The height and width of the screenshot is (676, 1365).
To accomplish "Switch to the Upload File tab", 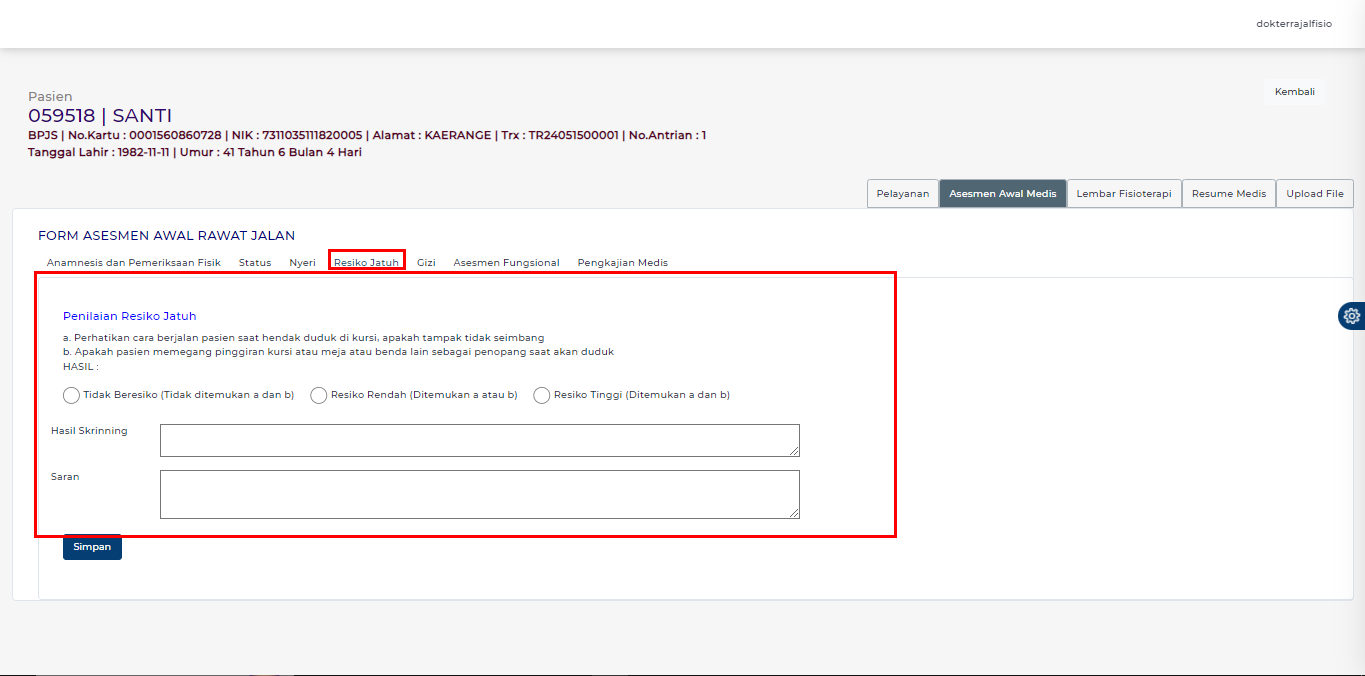I will coord(1314,194).
